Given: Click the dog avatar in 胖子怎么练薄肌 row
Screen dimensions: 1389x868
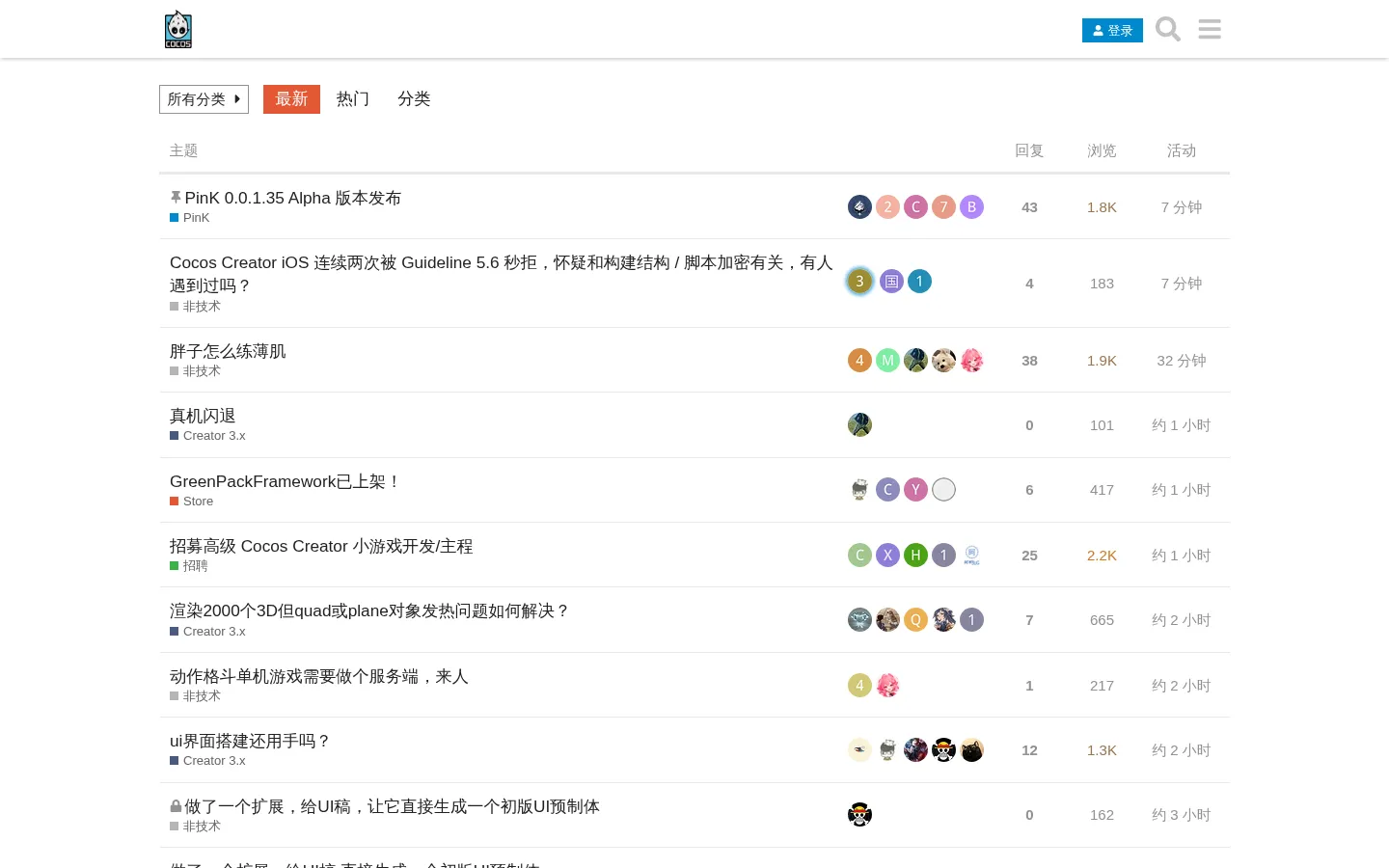Looking at the screenshot, I should (943, 360).
